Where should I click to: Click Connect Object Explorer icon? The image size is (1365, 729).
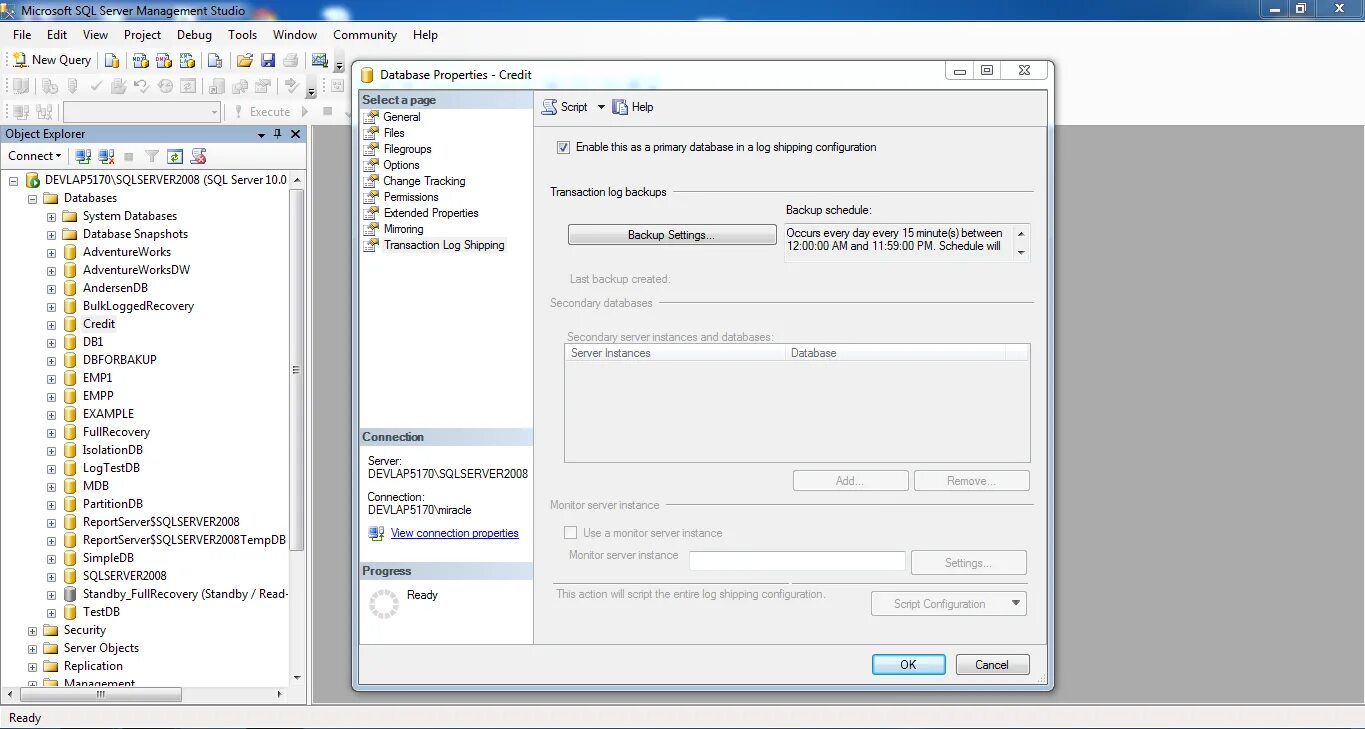83,156
